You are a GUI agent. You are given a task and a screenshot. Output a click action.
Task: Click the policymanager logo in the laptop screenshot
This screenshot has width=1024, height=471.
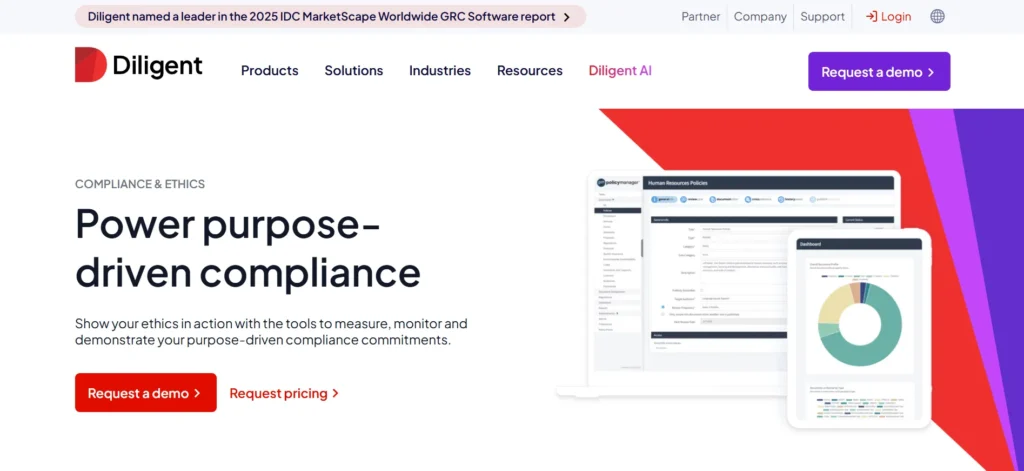click(617, 183)
